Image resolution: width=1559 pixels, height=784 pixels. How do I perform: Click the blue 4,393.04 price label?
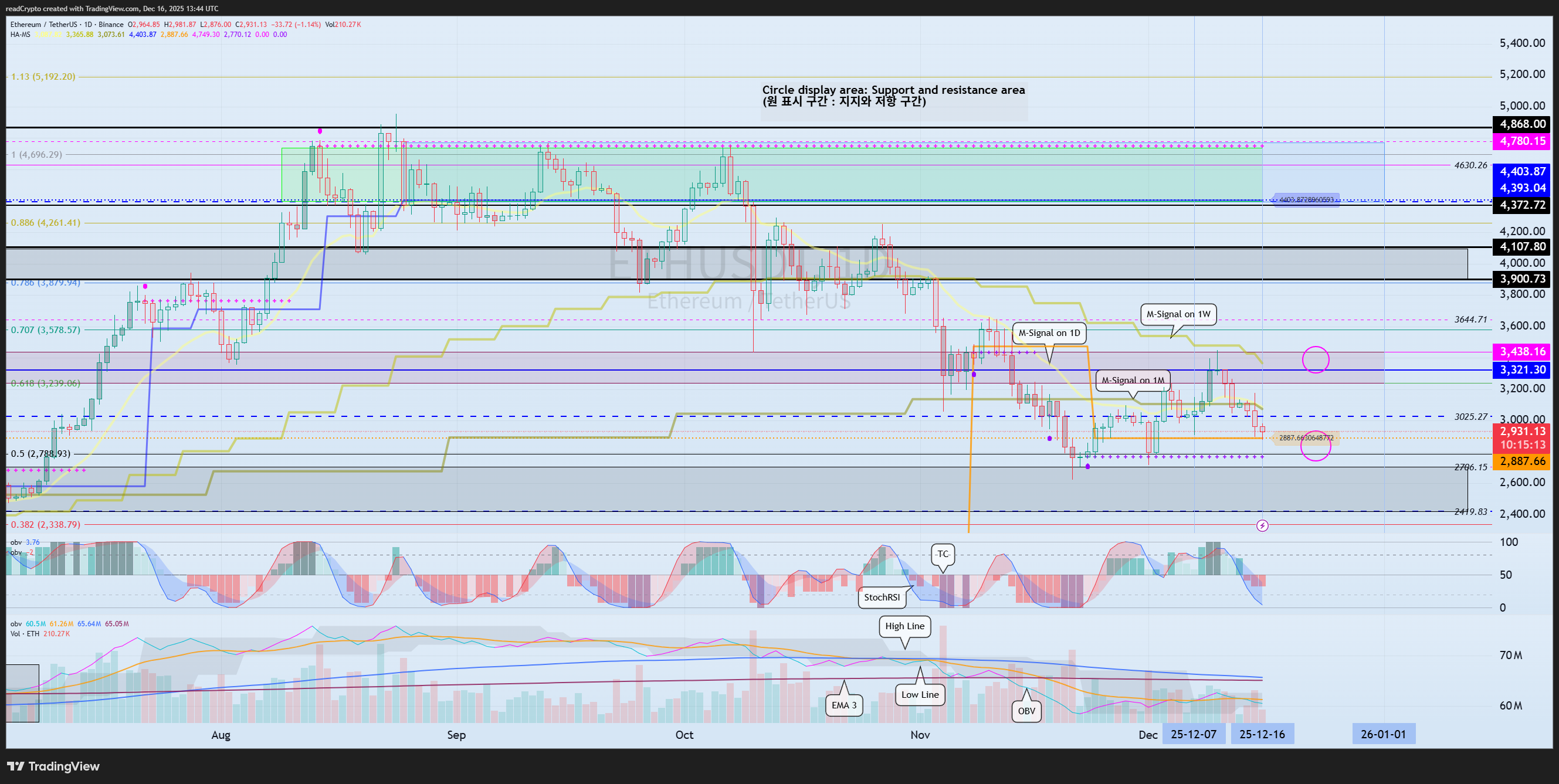pyautogui.click(x=1521, y=188)
